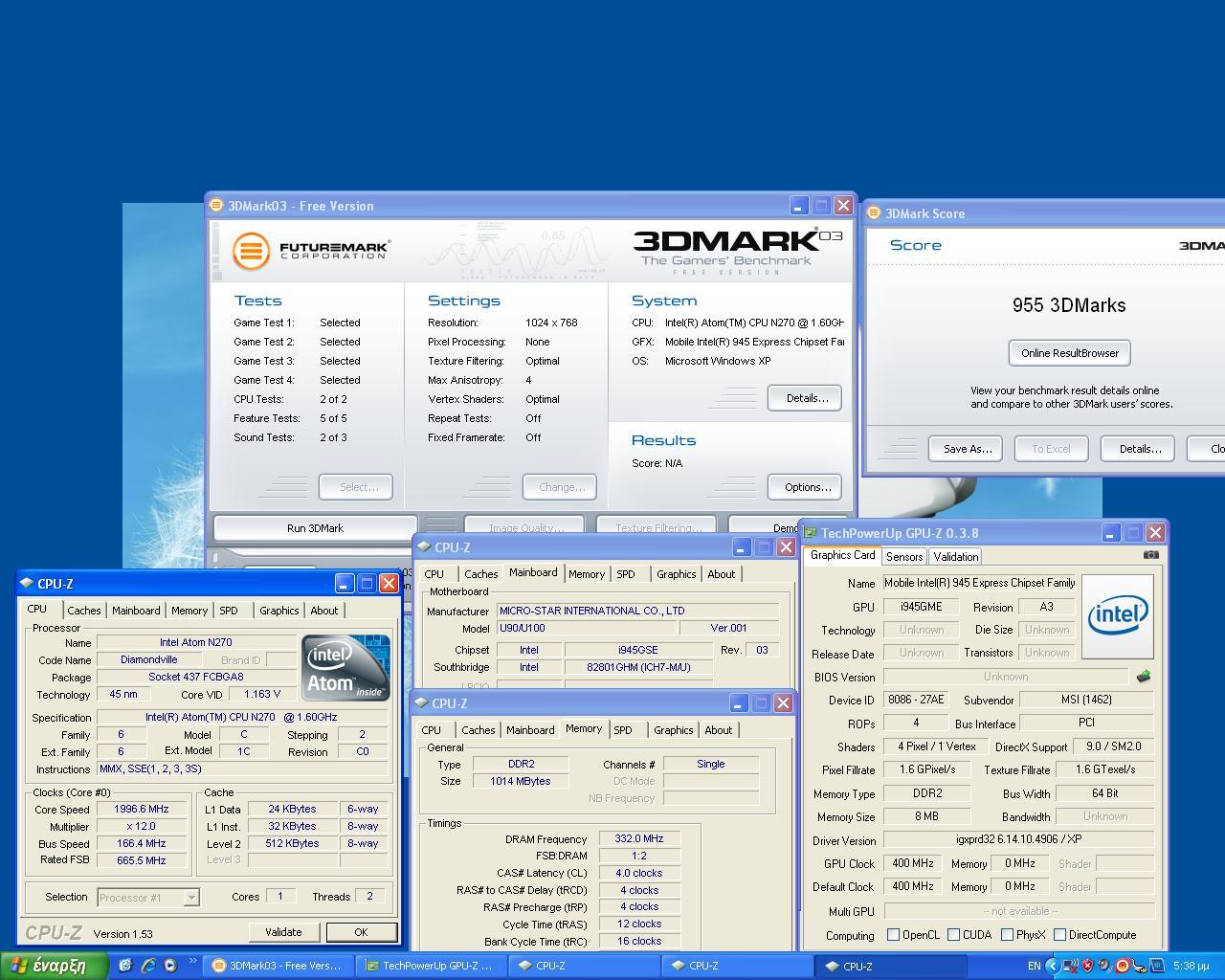Click Online ResultBrowser button

click(1070, 353)
